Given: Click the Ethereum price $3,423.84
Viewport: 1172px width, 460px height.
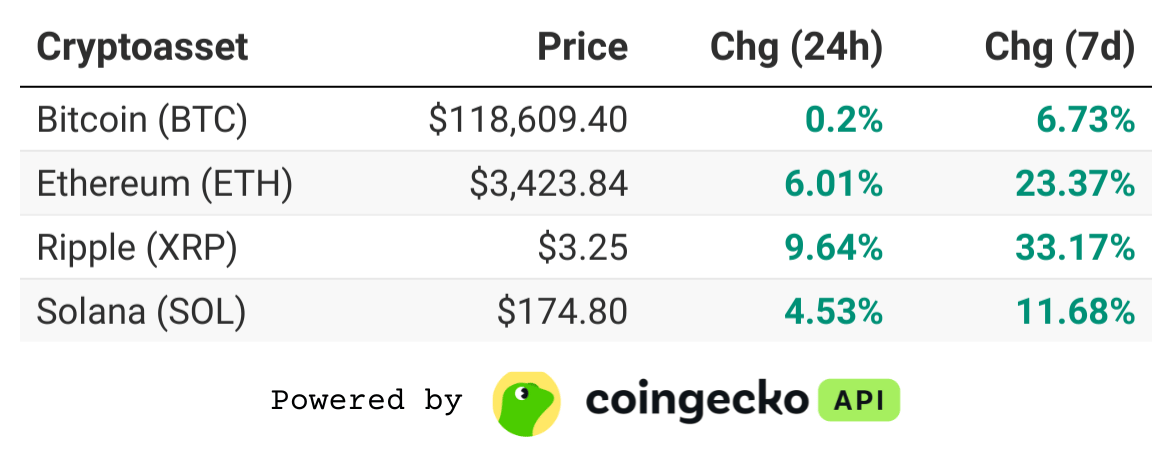Looking at the screenshot, I should [549, 184].
